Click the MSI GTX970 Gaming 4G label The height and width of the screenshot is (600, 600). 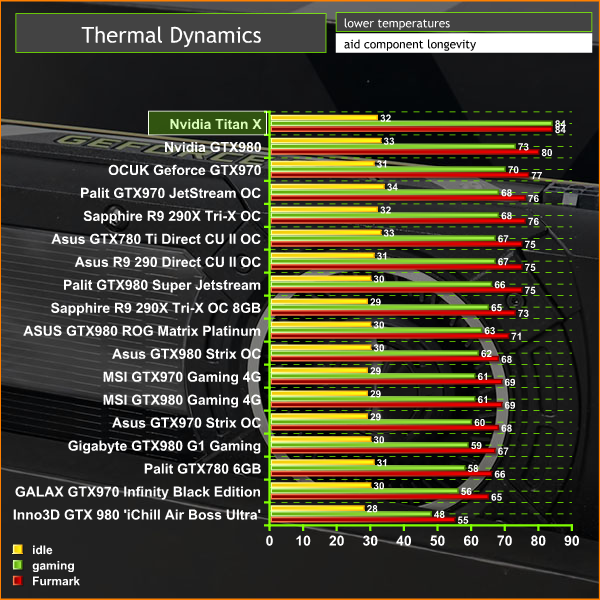click(x=182, y=377)
